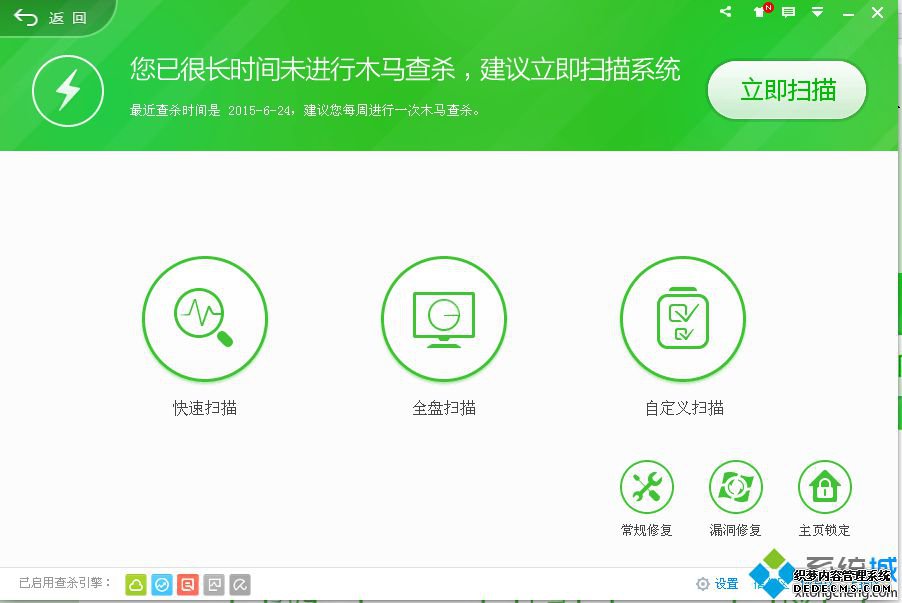
Task: Launch the 全盘扫描 full disk scan
Action: [444, 318]
